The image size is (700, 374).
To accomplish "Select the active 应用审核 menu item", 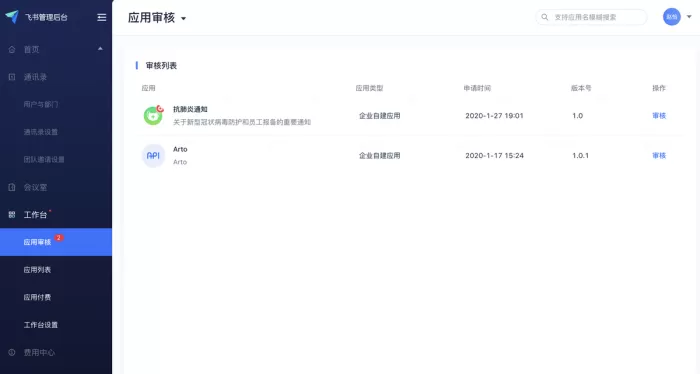I will 56,242.
